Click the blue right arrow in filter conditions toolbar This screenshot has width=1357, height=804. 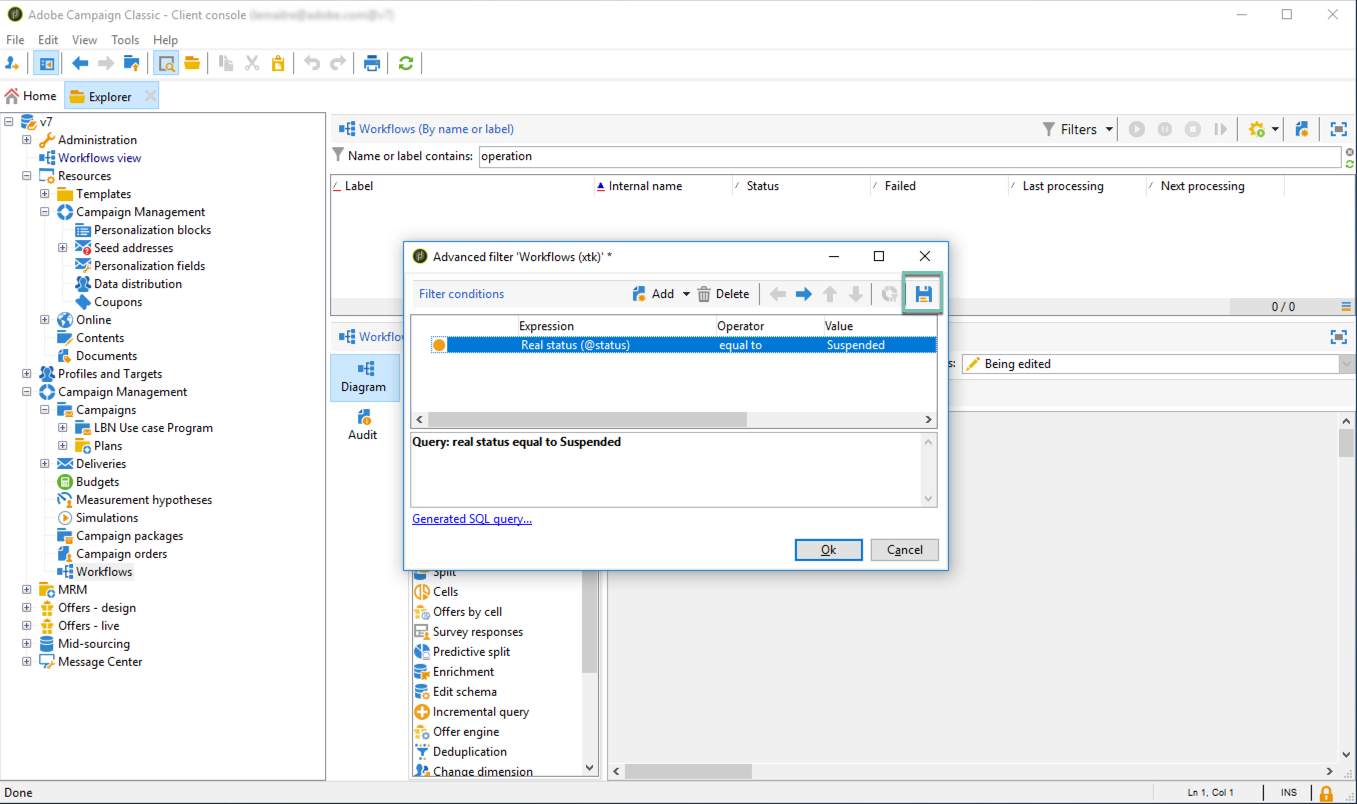point(803,294)
